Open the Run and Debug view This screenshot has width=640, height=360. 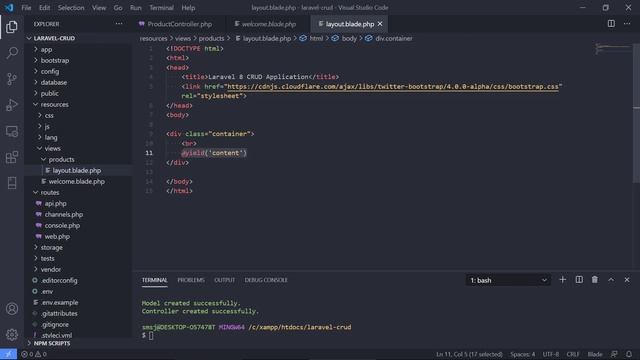(x=12, y=105)
